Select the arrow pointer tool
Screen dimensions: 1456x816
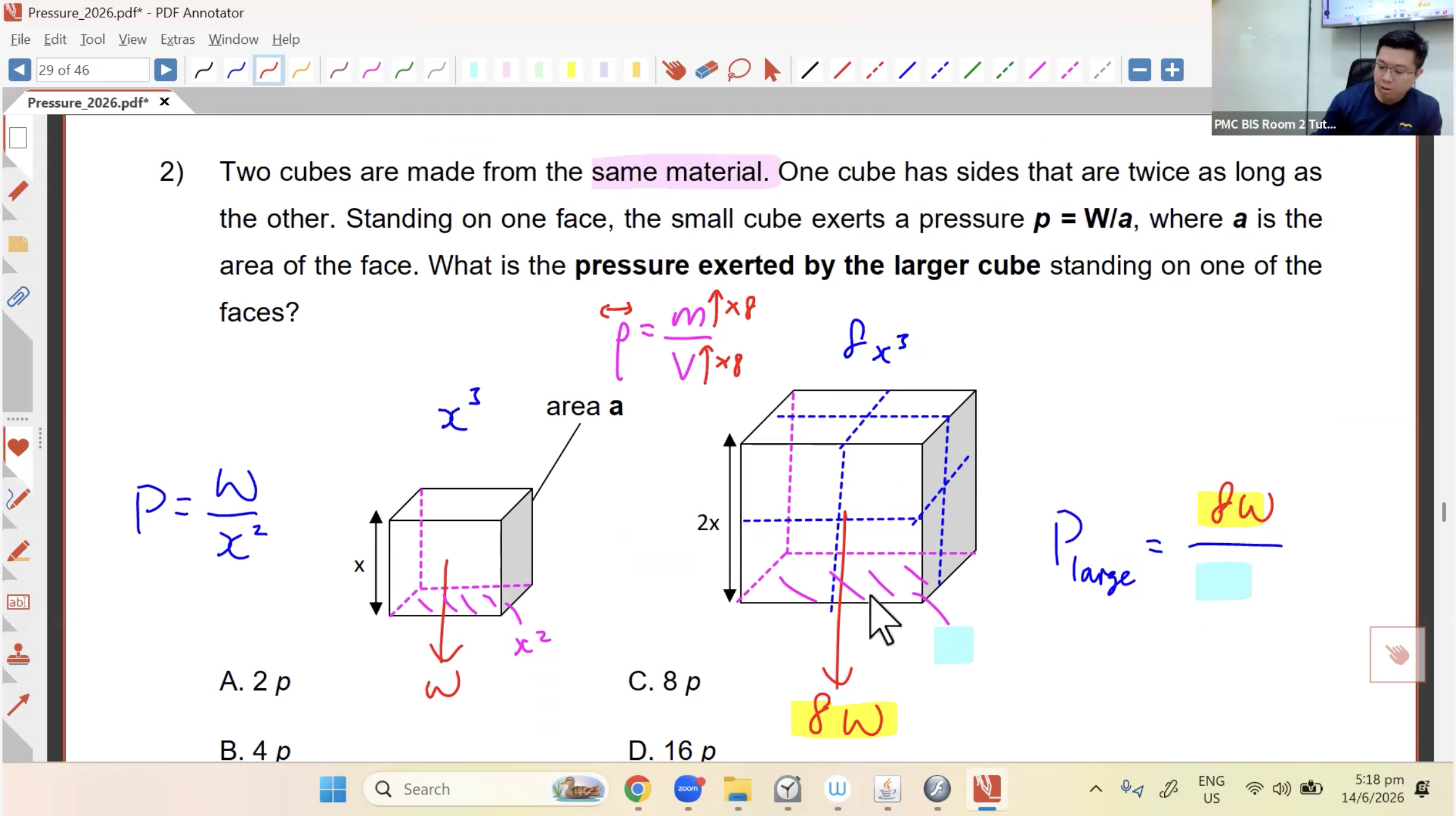[x=771, y=70]
